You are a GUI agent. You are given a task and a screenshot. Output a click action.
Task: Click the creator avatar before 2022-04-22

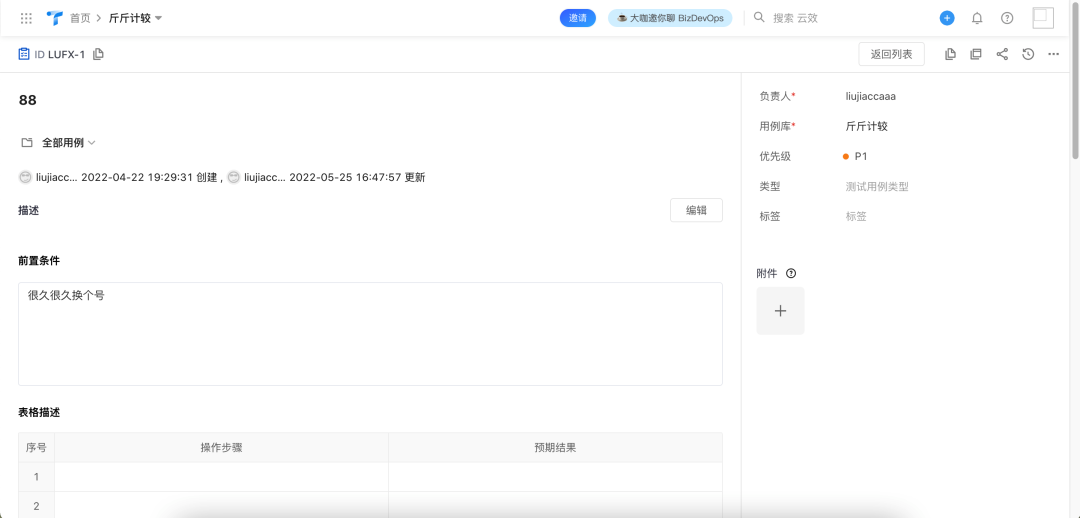pos(25,177)
